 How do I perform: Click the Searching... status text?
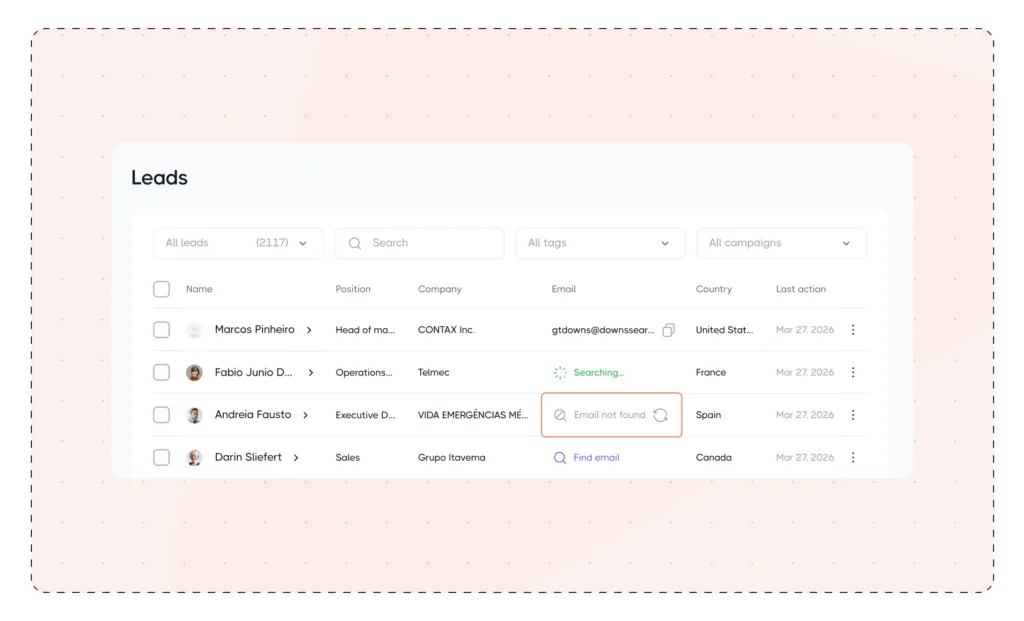click(x=599, y=372)
